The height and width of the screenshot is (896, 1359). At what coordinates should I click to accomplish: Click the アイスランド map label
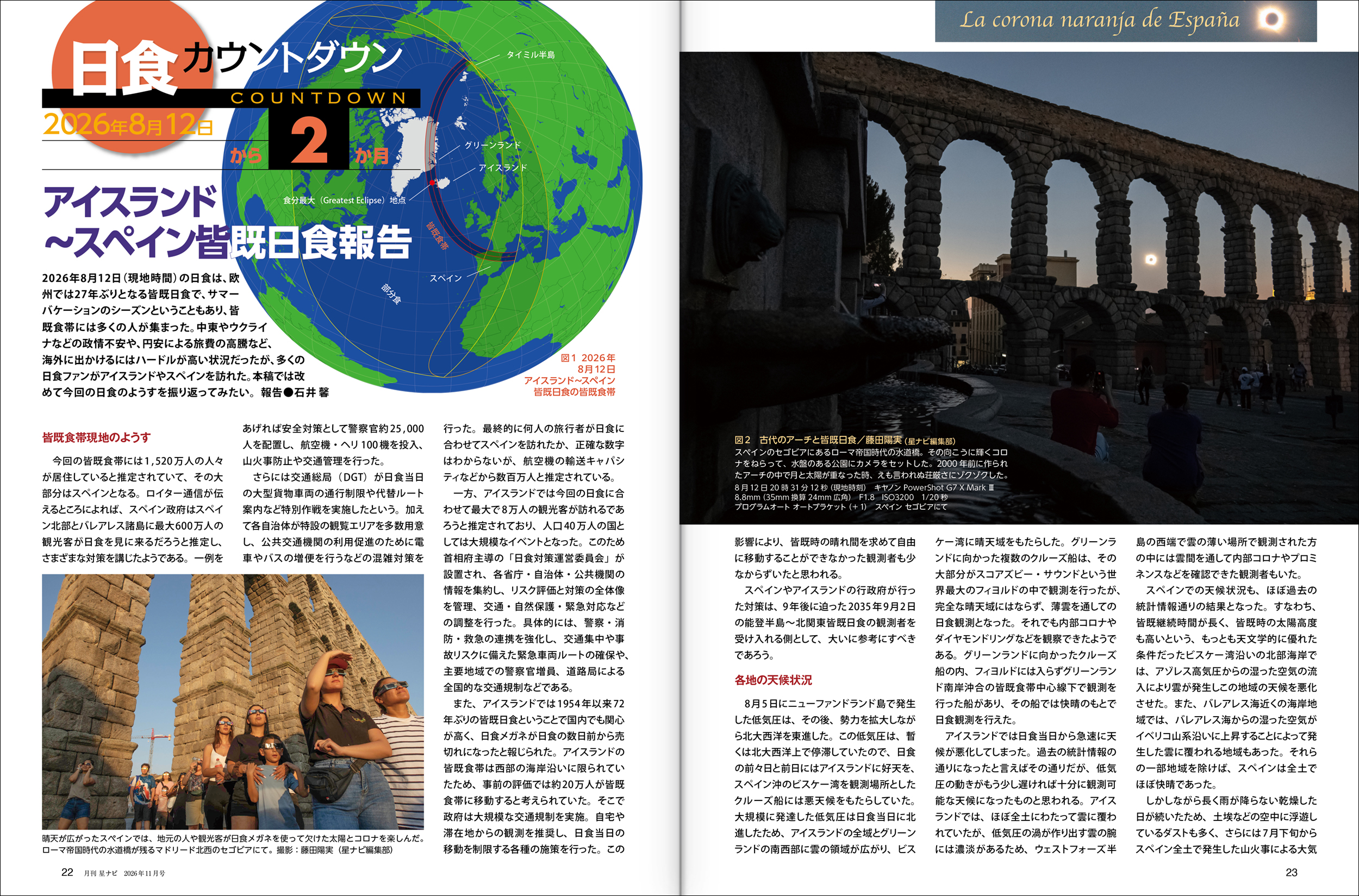click(x=502, y=167)
